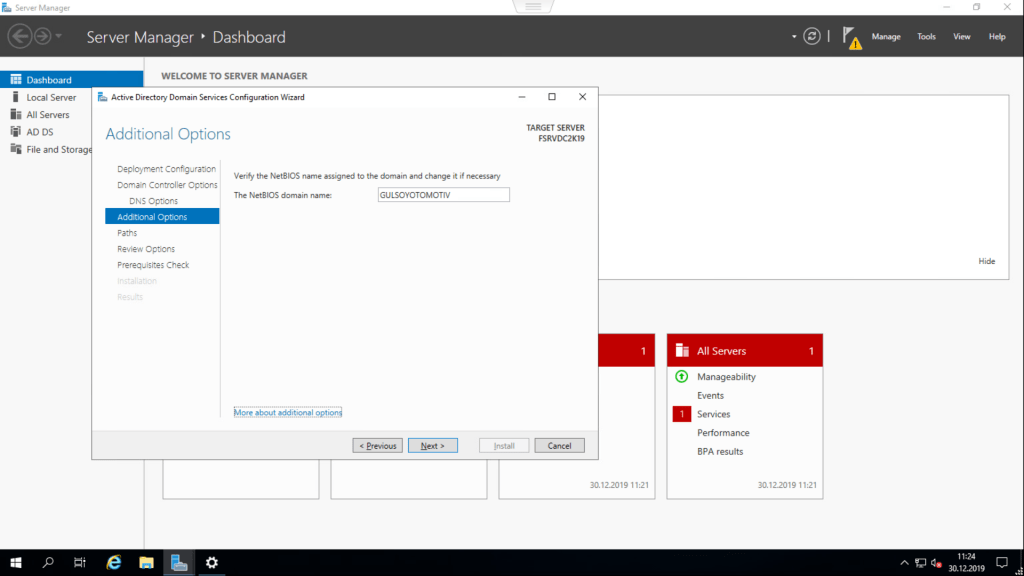This screenshot has width=1024, height=576.
Task: Open the More about additional options link
Action: point(287,412)
